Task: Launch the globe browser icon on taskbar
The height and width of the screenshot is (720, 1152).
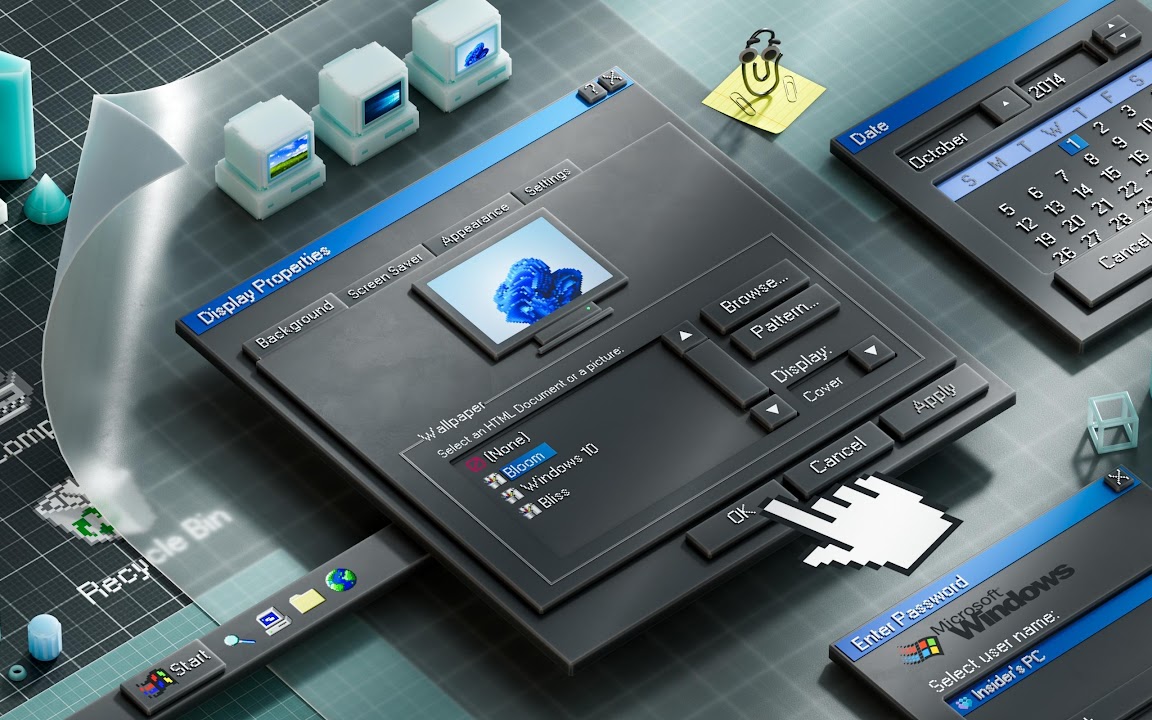Action: 341,580
